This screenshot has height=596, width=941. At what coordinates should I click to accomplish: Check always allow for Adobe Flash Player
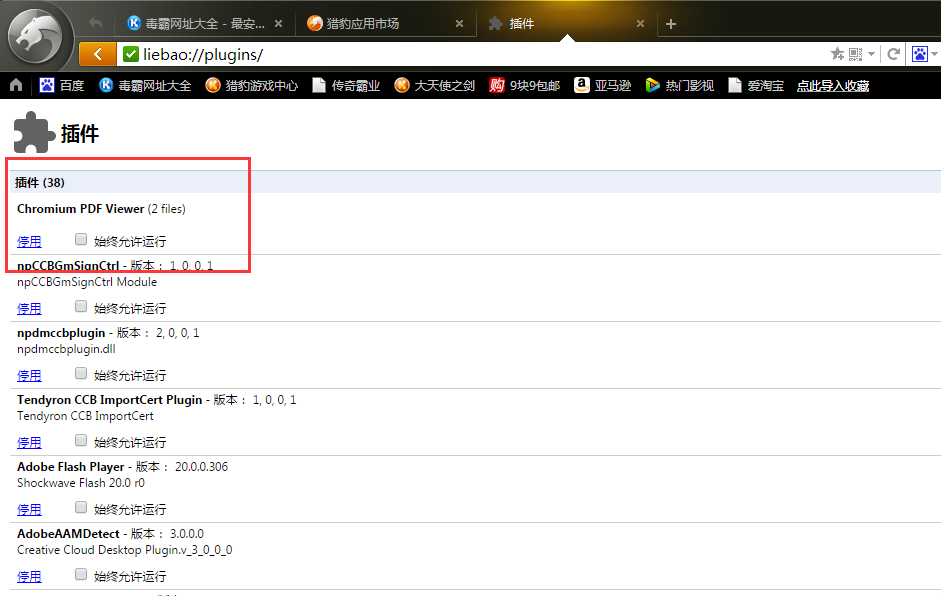coord(81,508)
